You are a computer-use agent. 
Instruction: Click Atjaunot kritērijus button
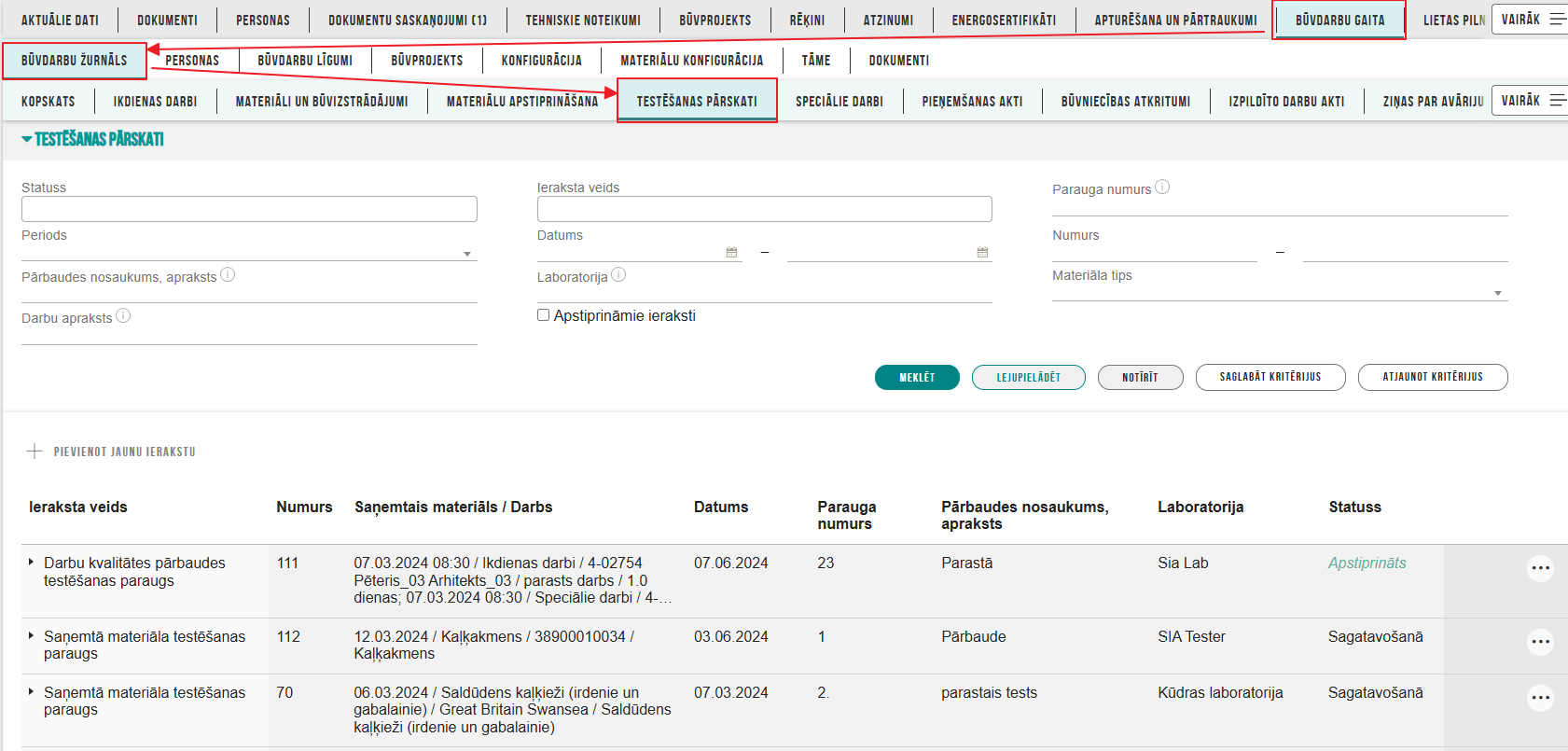click(x=1433, y=377)
